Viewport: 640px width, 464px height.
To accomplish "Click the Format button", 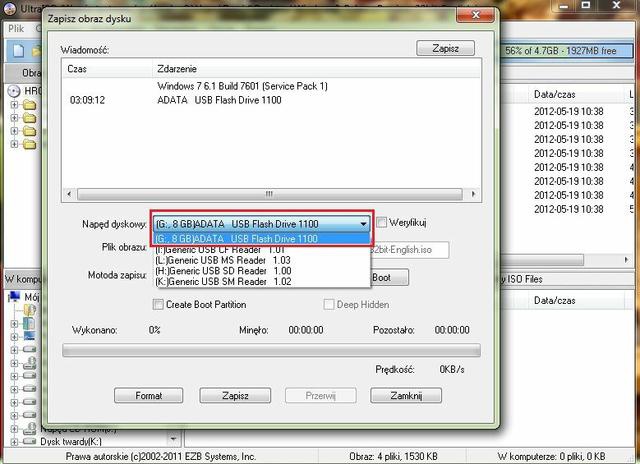I will coord(149,395).
